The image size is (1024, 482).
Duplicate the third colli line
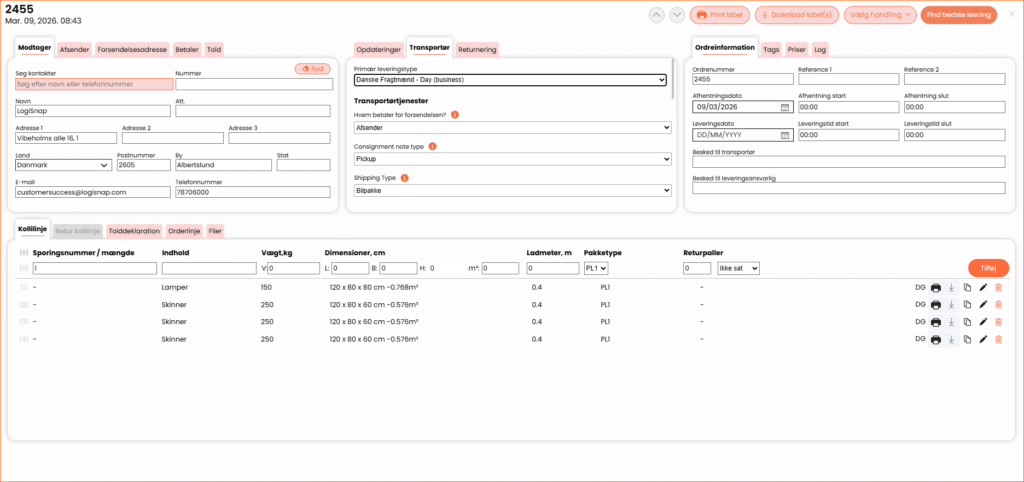(967, 322)
